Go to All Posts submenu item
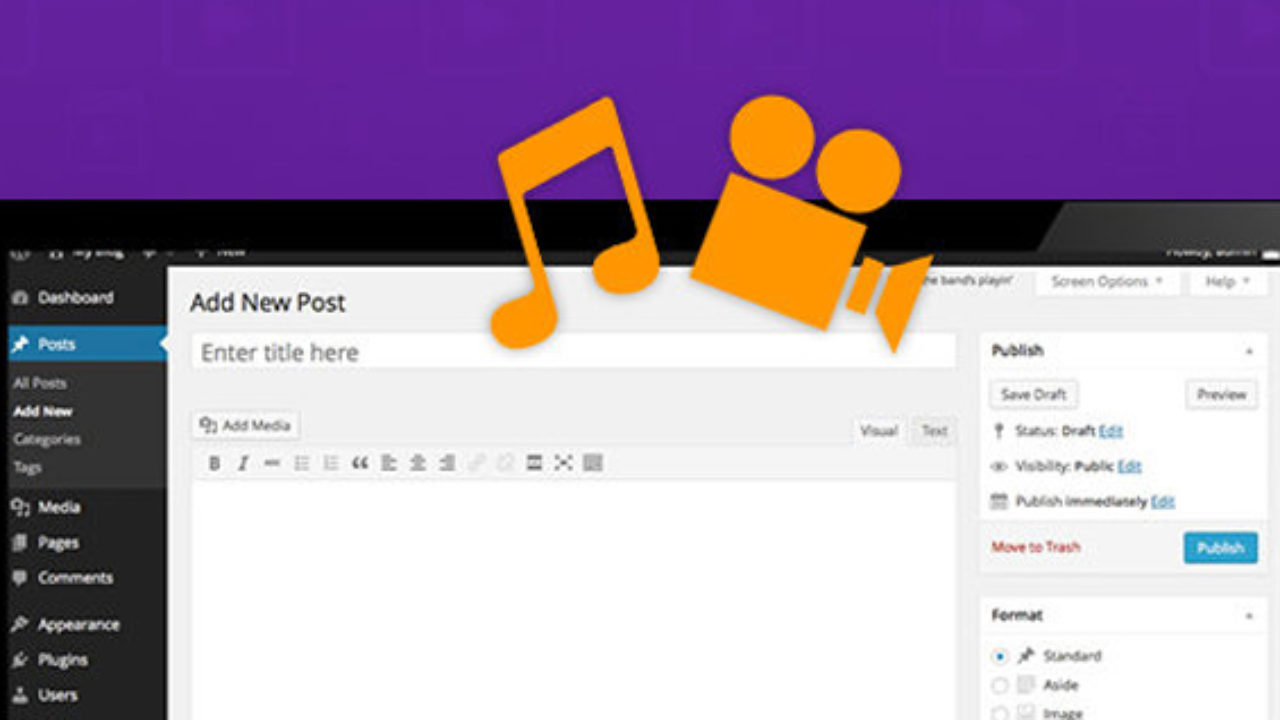 point(40,383)
